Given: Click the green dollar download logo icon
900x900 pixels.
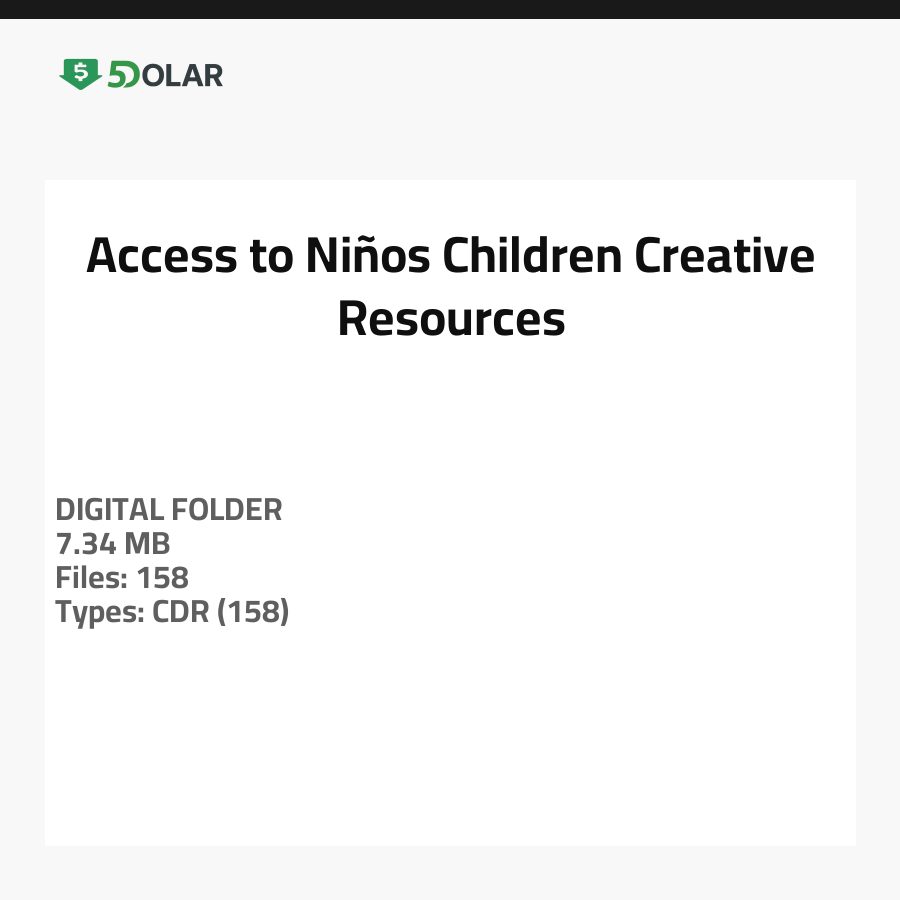Looking at the screenshot, I should 80,74.
